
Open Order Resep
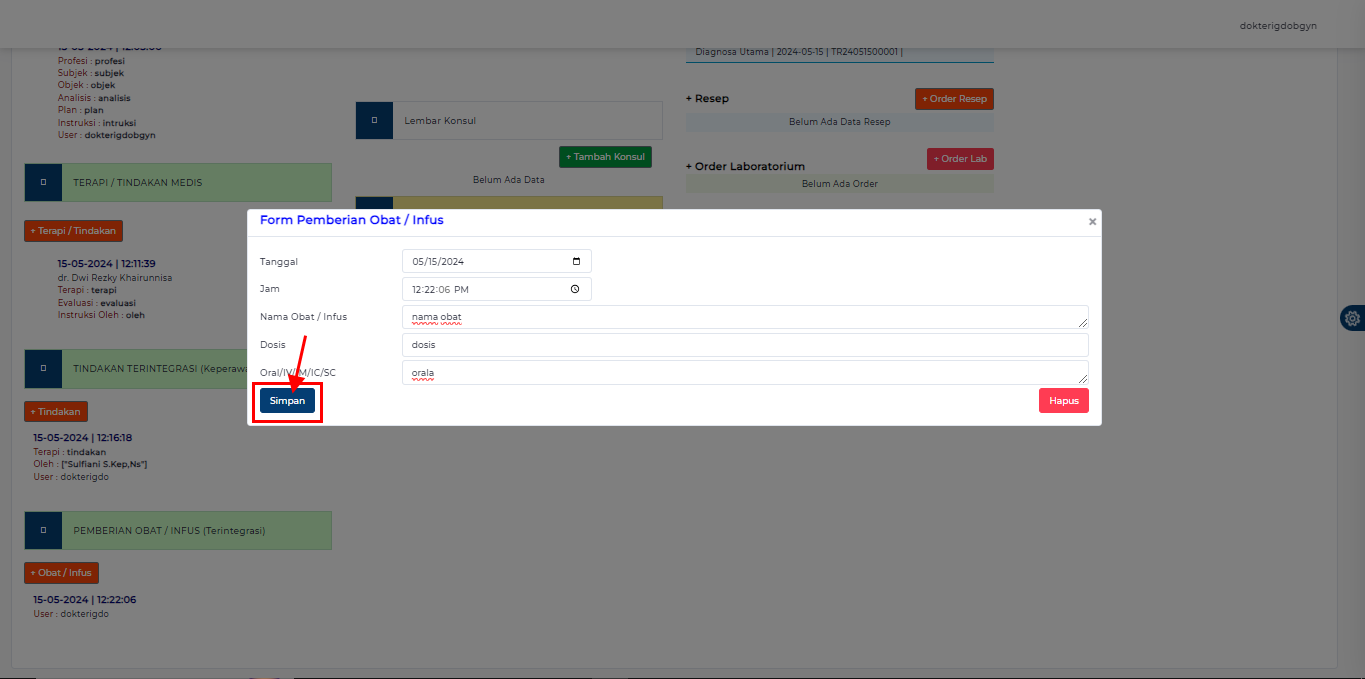tap(953, 98)
